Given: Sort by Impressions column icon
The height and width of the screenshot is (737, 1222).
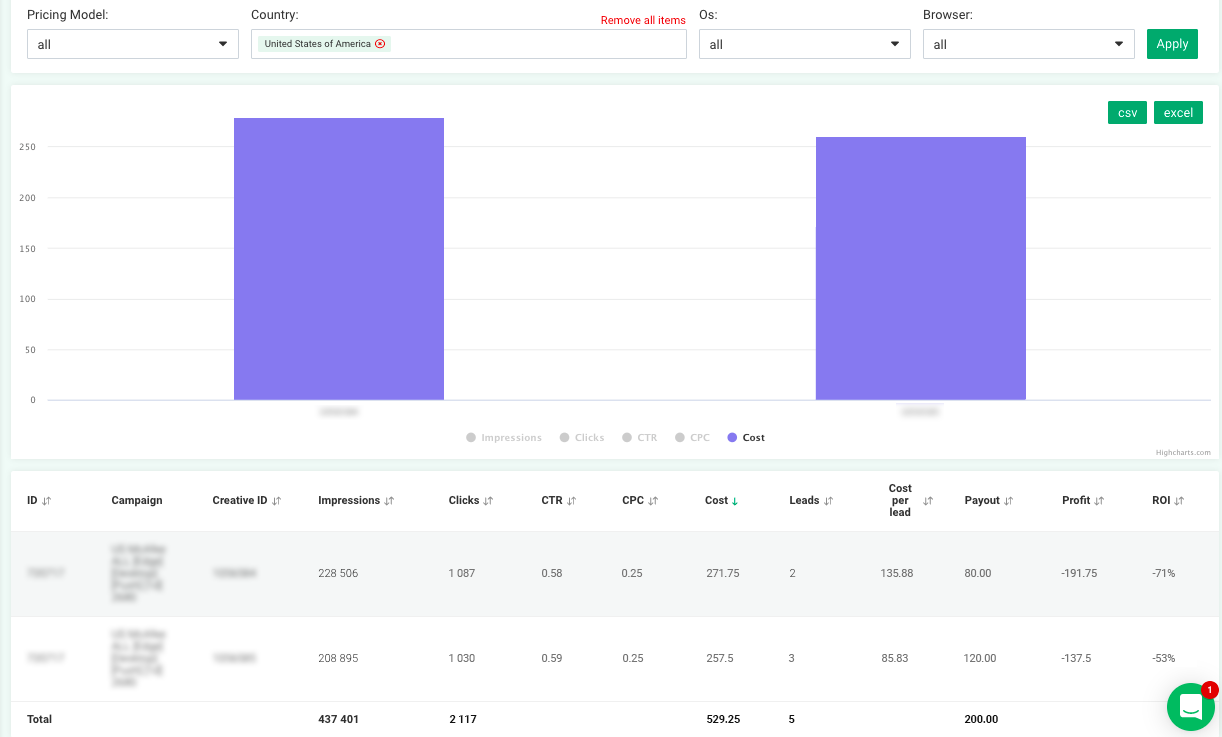Looking at the screenshot, I should [389, 501].
